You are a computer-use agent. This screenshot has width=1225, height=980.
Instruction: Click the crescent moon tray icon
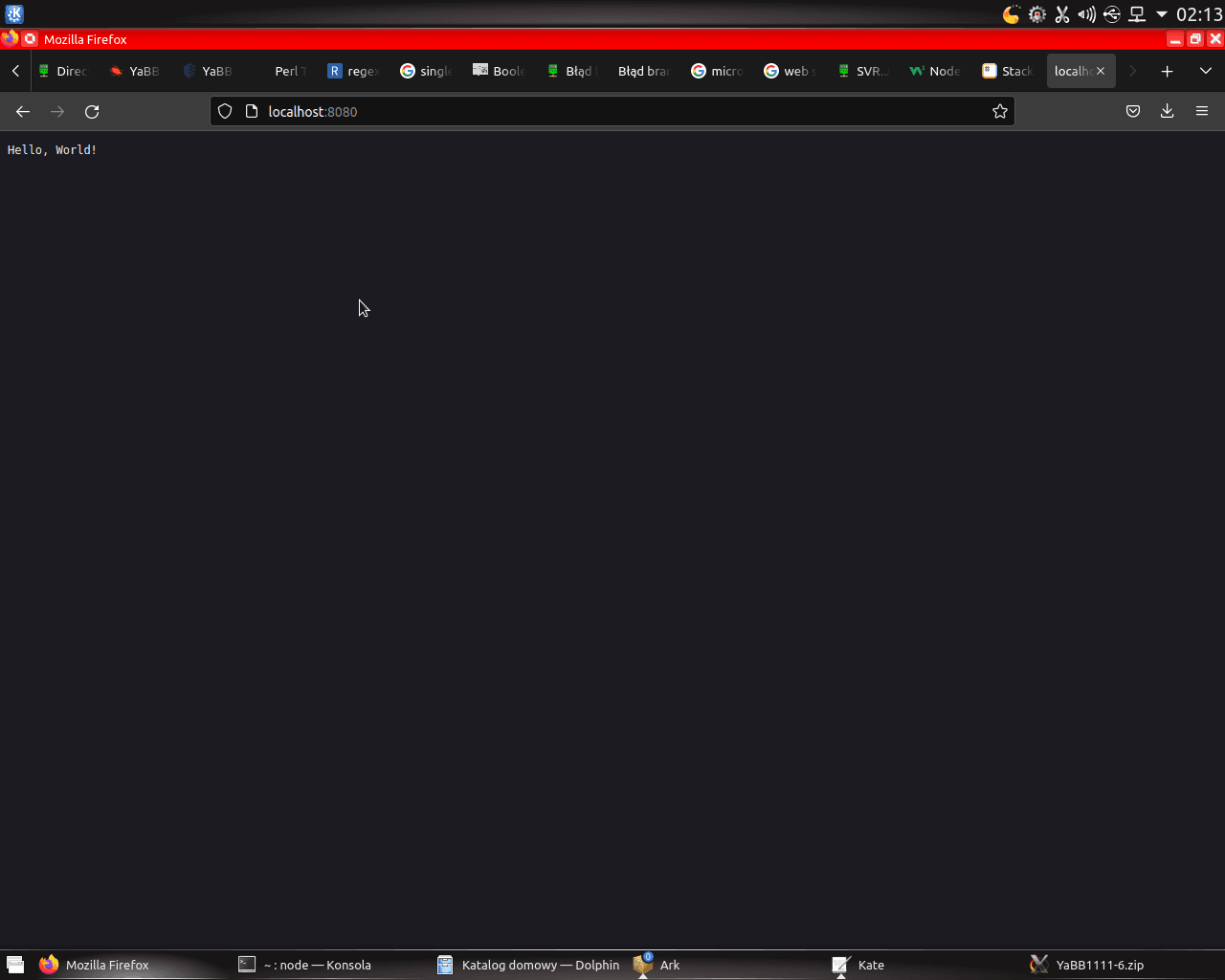[1012, 14]
